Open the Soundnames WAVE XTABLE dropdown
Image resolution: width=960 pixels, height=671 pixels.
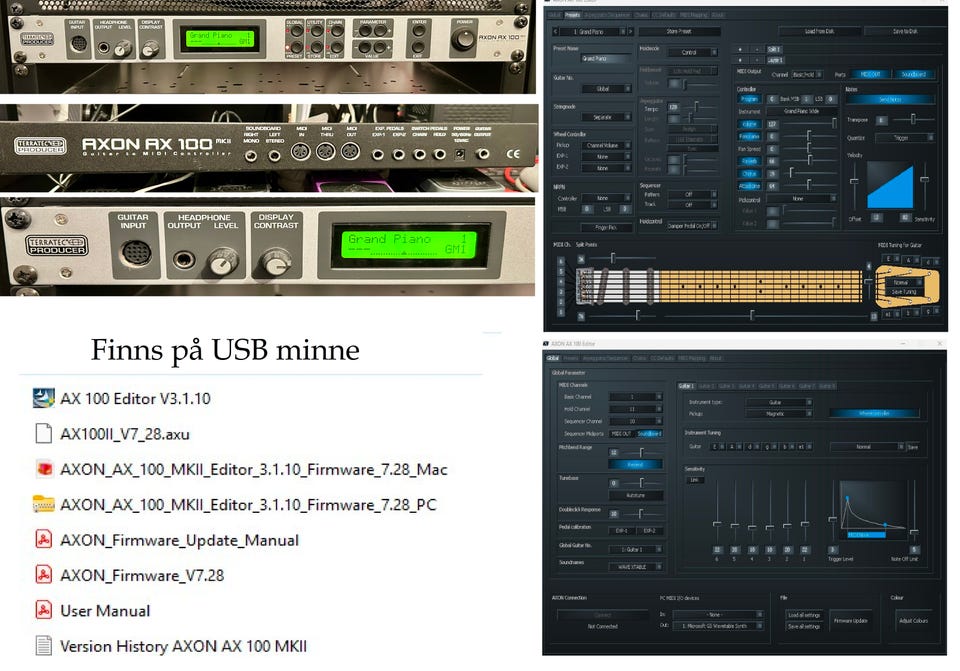[x=636, y=567]
